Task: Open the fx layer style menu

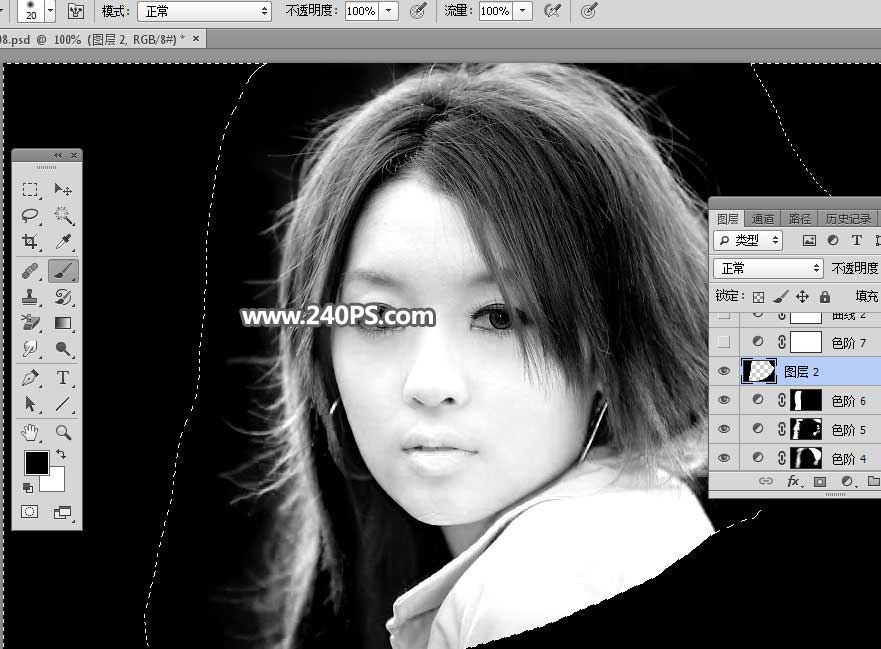Action: [x=793, y=482]
